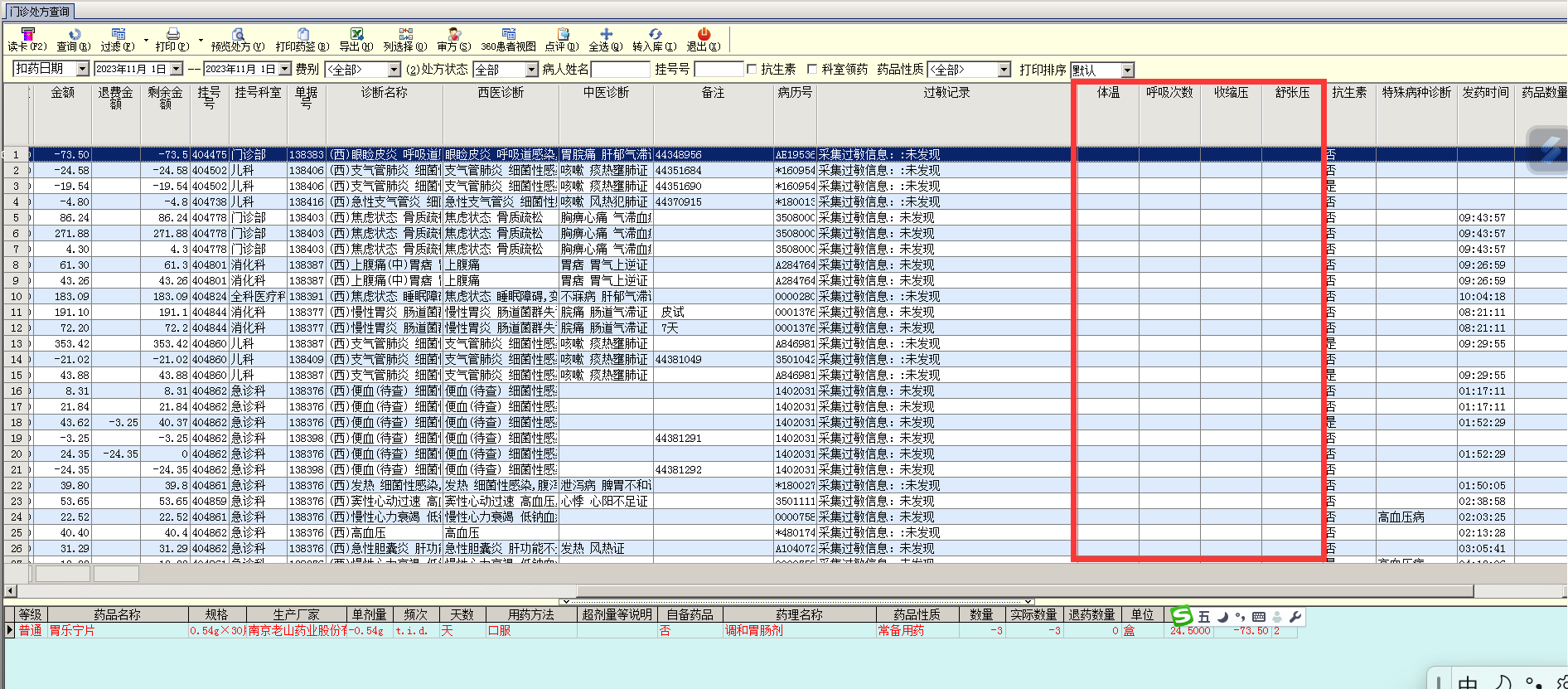Check the 科室领药 checkbox
Image resolution: width=1568 pixels, height=689 pixels.
click(x=812, y=70)
